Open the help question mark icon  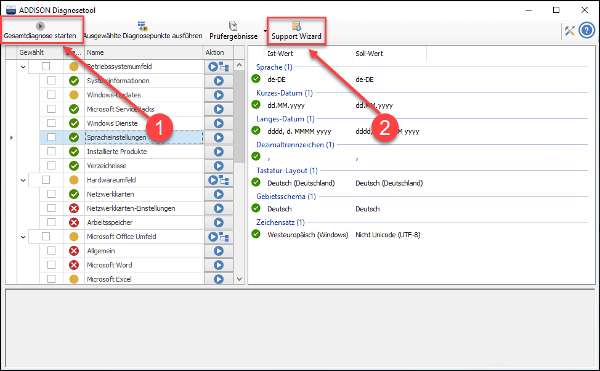[x=587, y=30]
